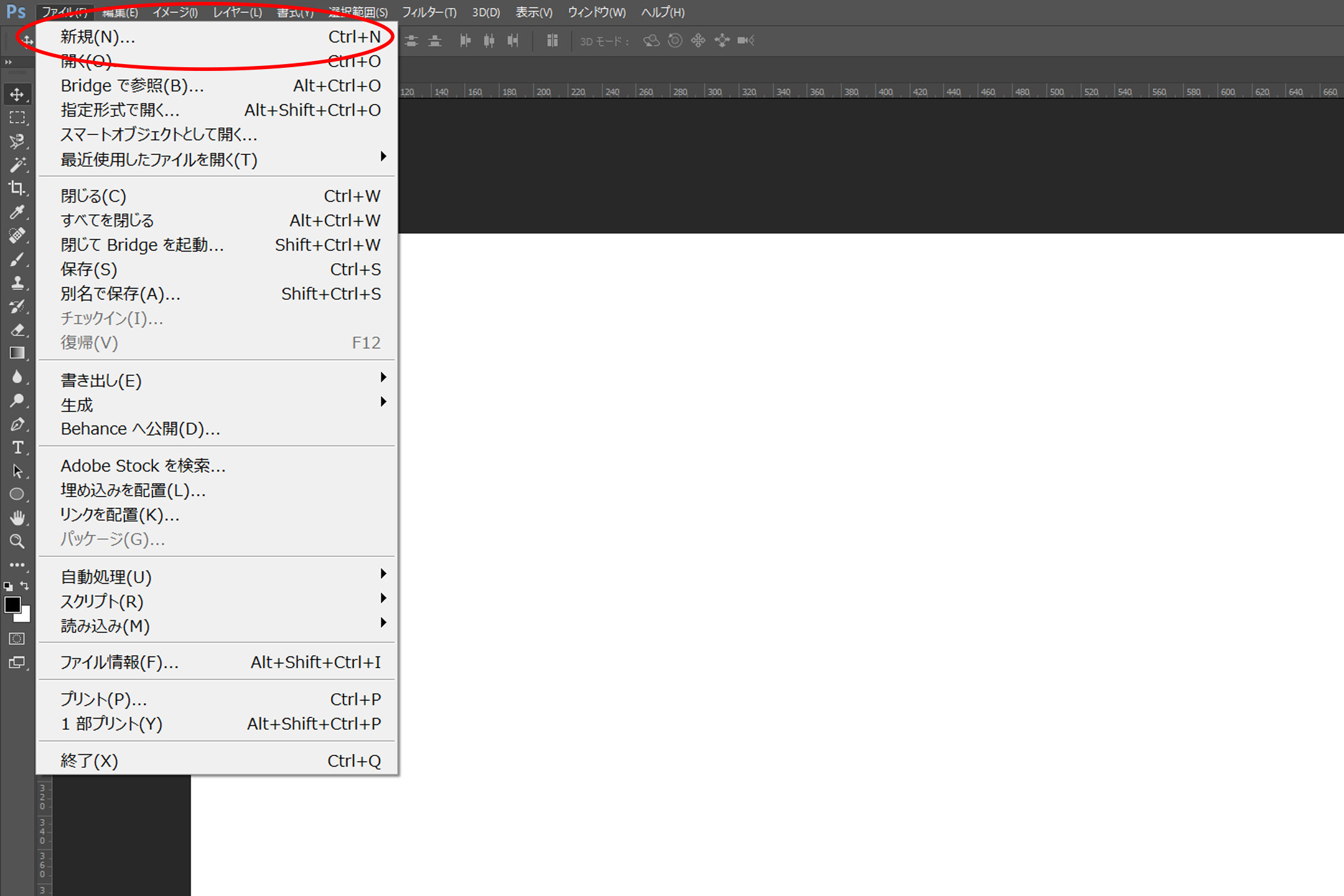Choose Adobe Stock を検索... item
The width and height of the screenshot is (1344, 896).
[x=218, y=466]
